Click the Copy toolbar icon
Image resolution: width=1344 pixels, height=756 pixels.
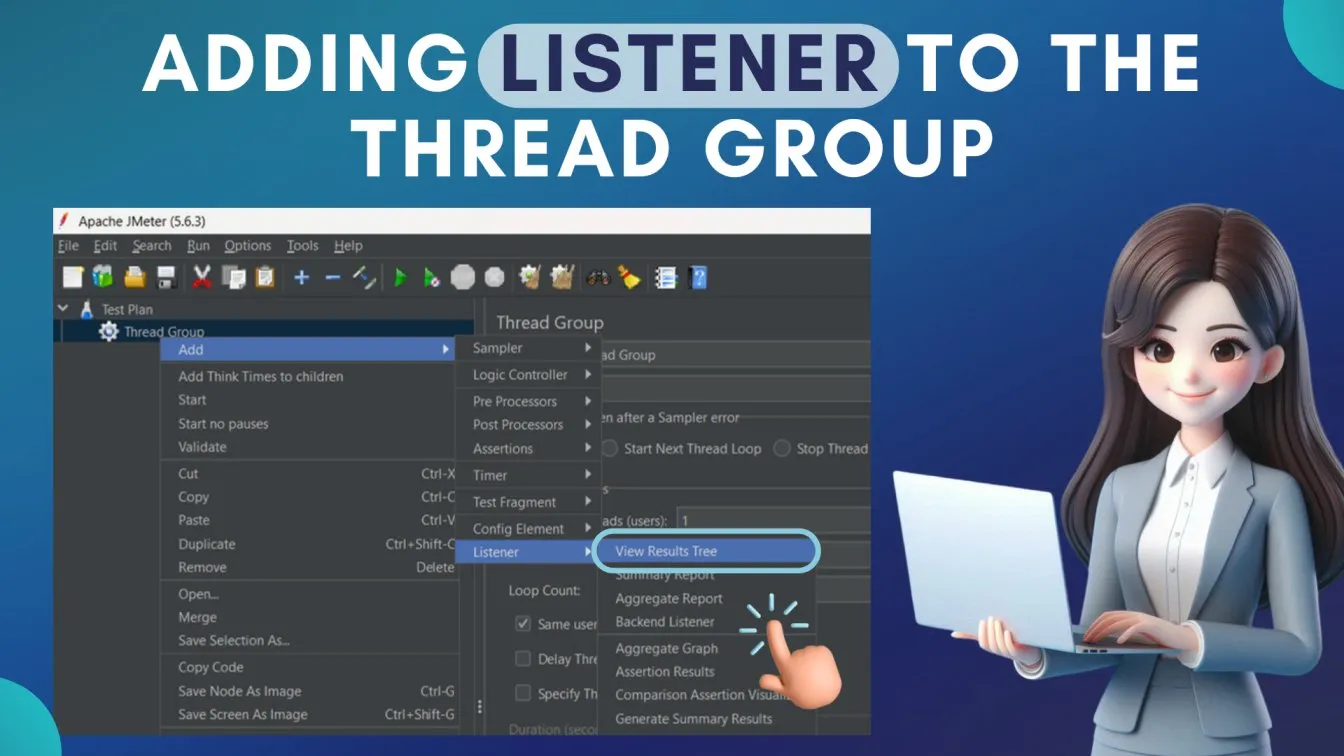click(234, 277)
